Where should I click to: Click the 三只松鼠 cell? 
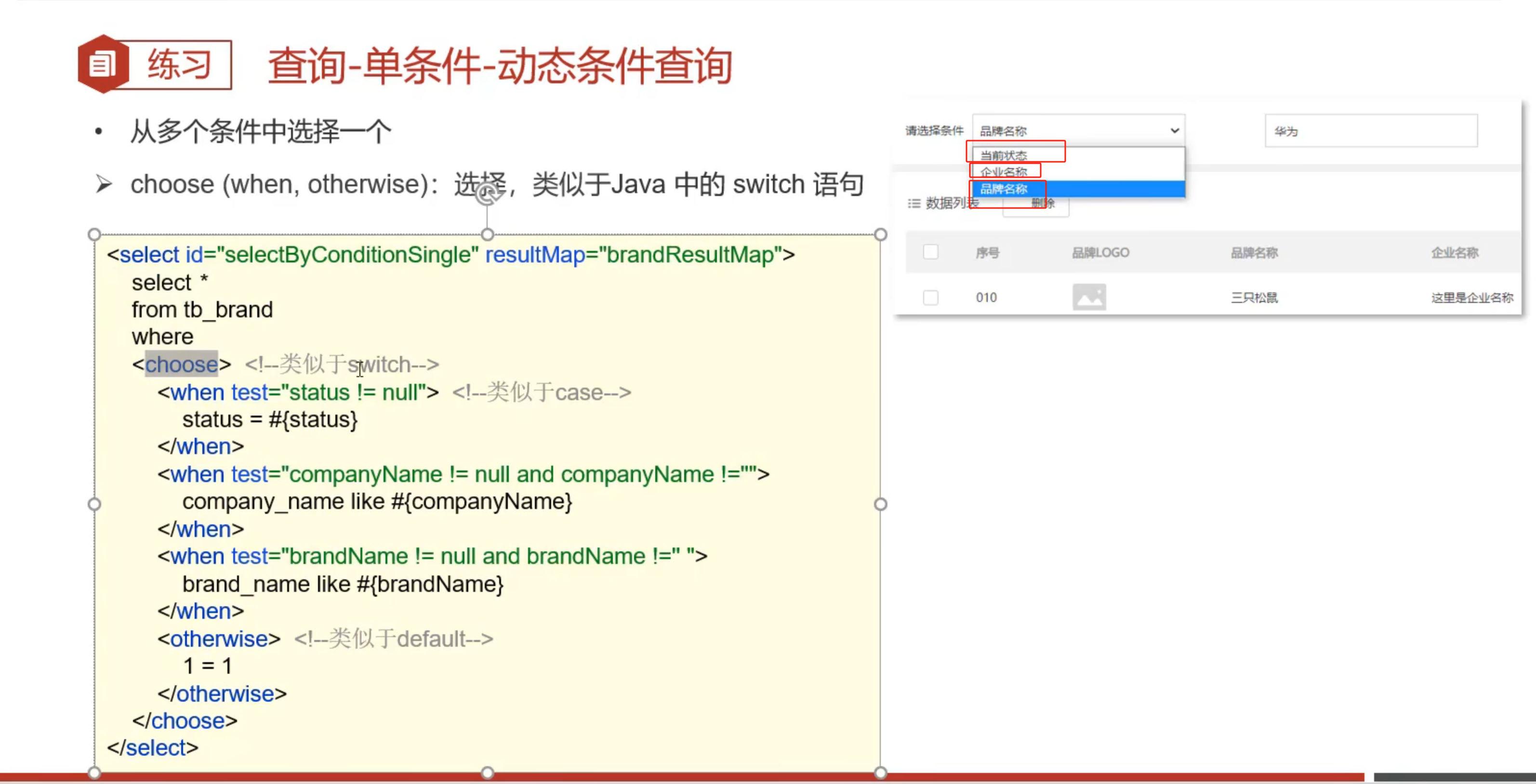click(1254, 298)
